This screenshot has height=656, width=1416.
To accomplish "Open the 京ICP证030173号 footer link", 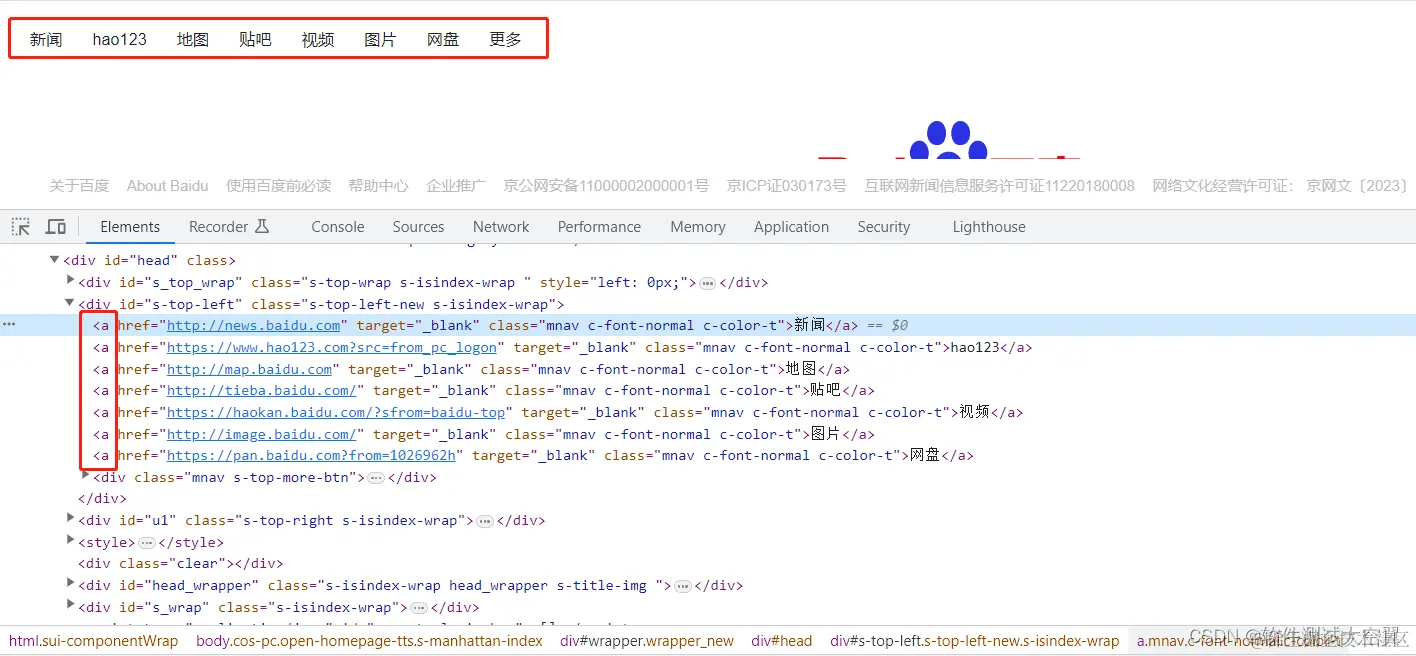I will [x=786, y=186].
